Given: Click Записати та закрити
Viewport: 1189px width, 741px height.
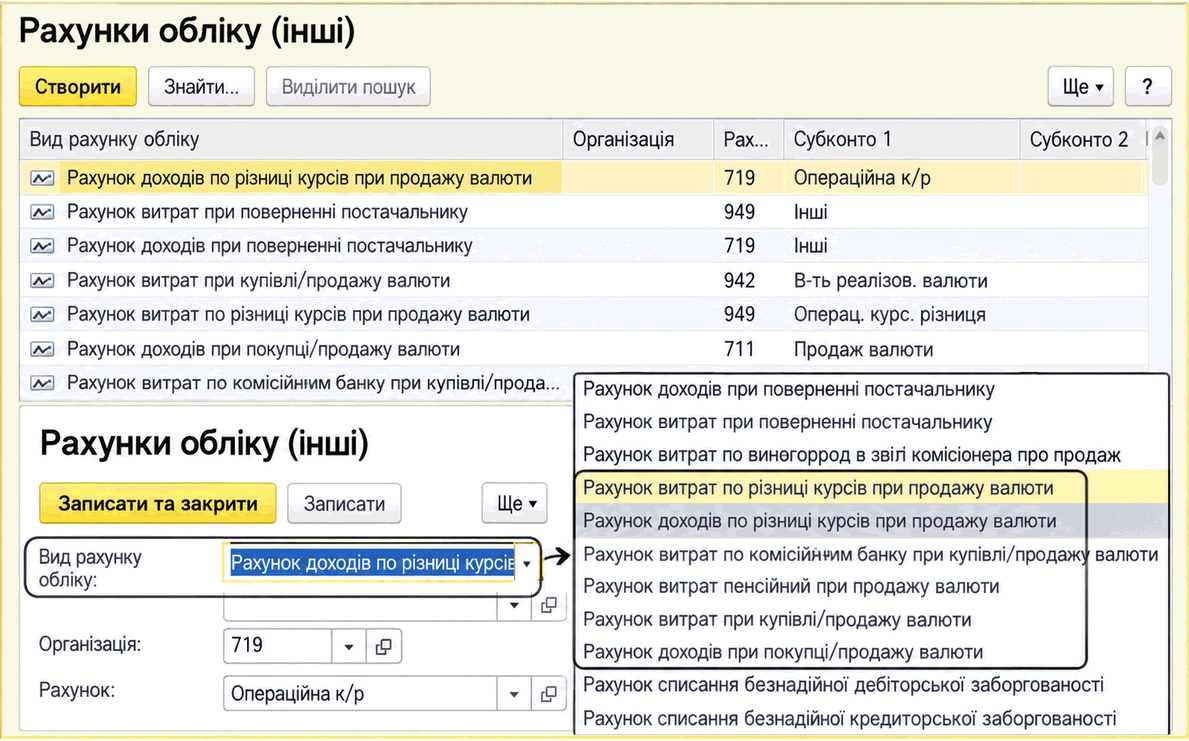Looking at the screenshot, I should click(x=158, y=504).
